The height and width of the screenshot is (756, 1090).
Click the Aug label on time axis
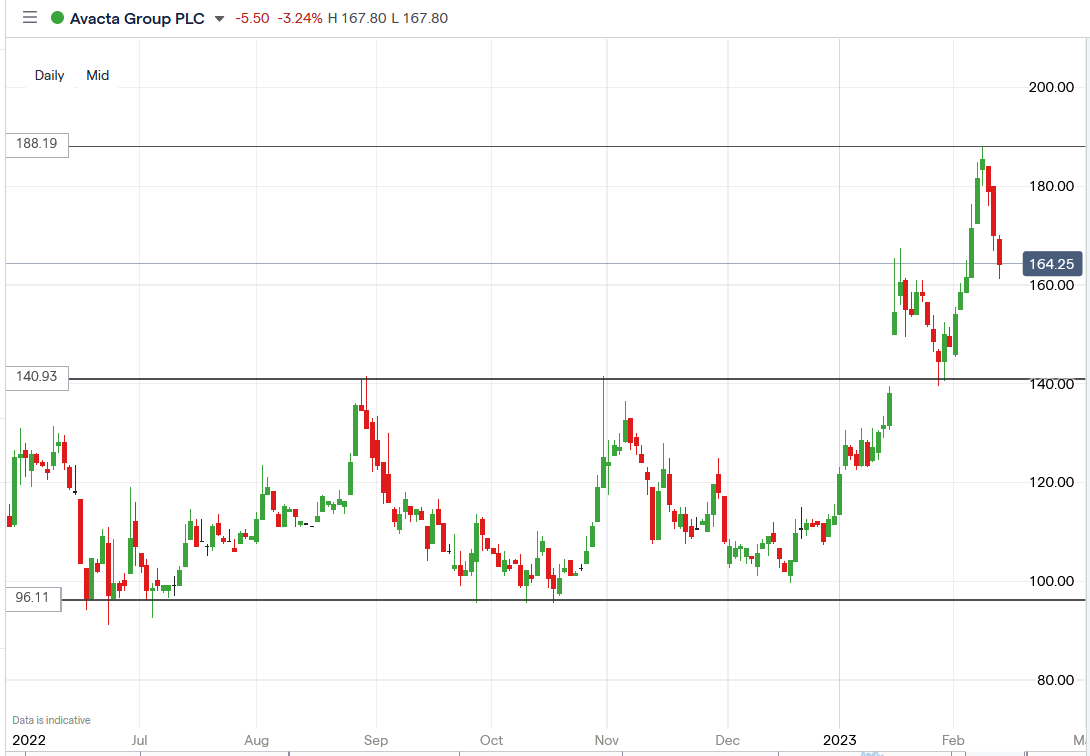click(257, 740)
